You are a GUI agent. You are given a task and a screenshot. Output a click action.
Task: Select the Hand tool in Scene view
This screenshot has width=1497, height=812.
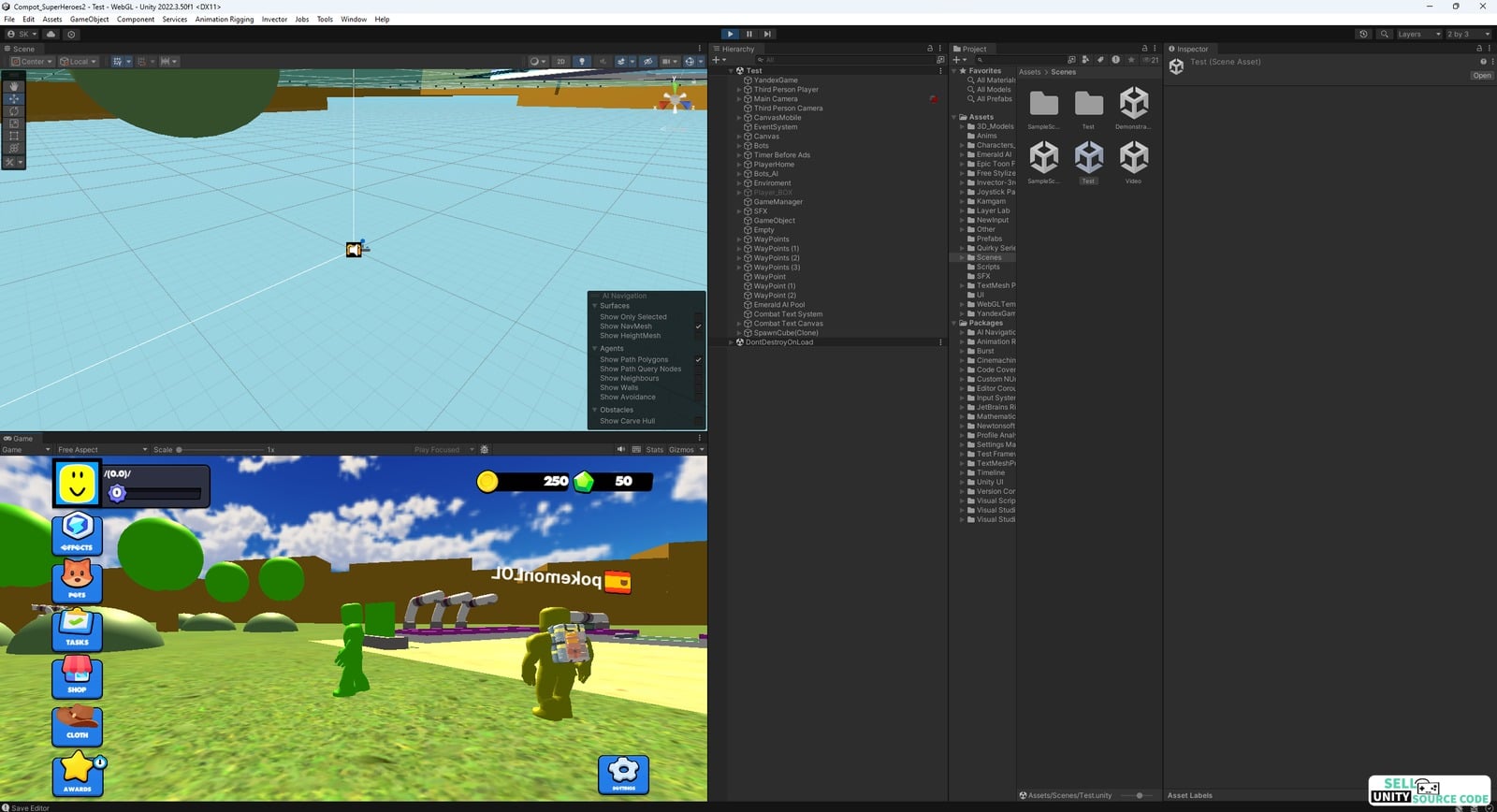14,86
